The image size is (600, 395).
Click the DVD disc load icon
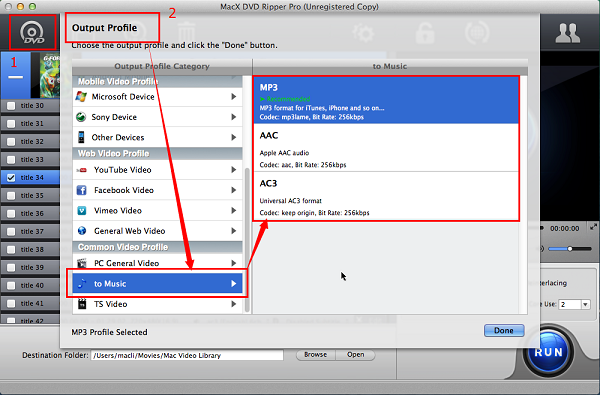[x=33, y=32]
